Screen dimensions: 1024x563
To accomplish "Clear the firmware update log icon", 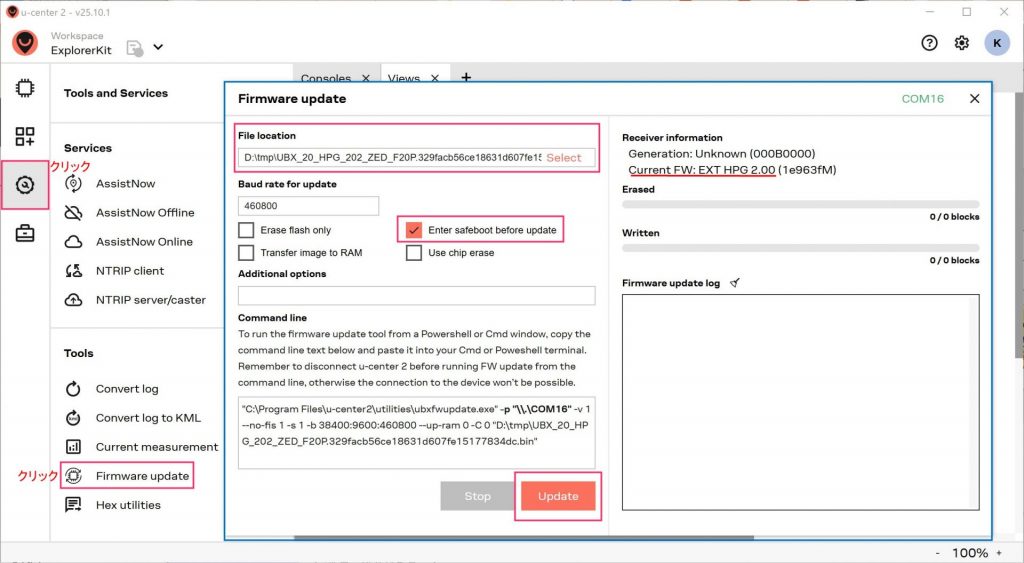I will [x=735, y=283].
